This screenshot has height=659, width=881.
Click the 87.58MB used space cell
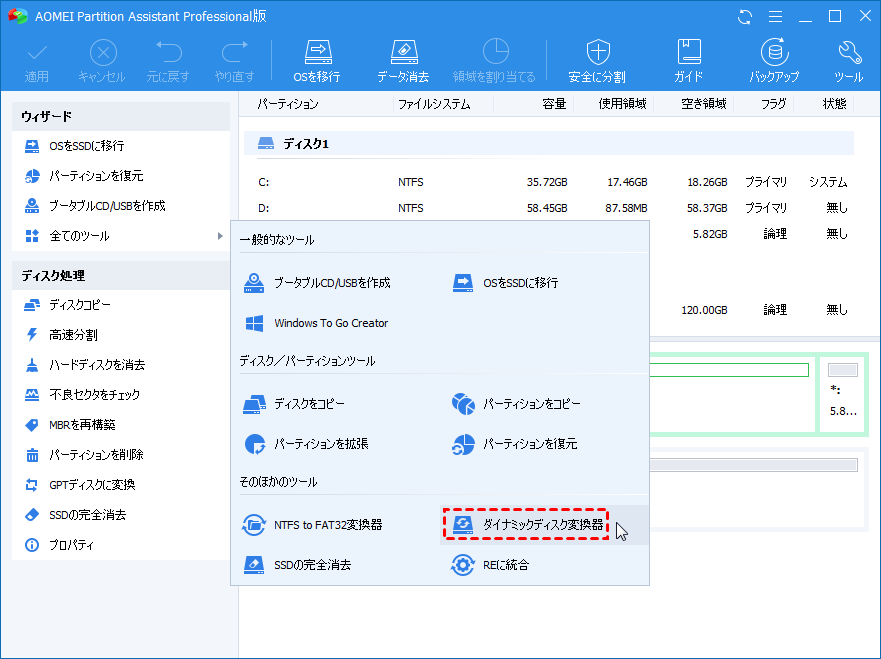pos(626,208)
